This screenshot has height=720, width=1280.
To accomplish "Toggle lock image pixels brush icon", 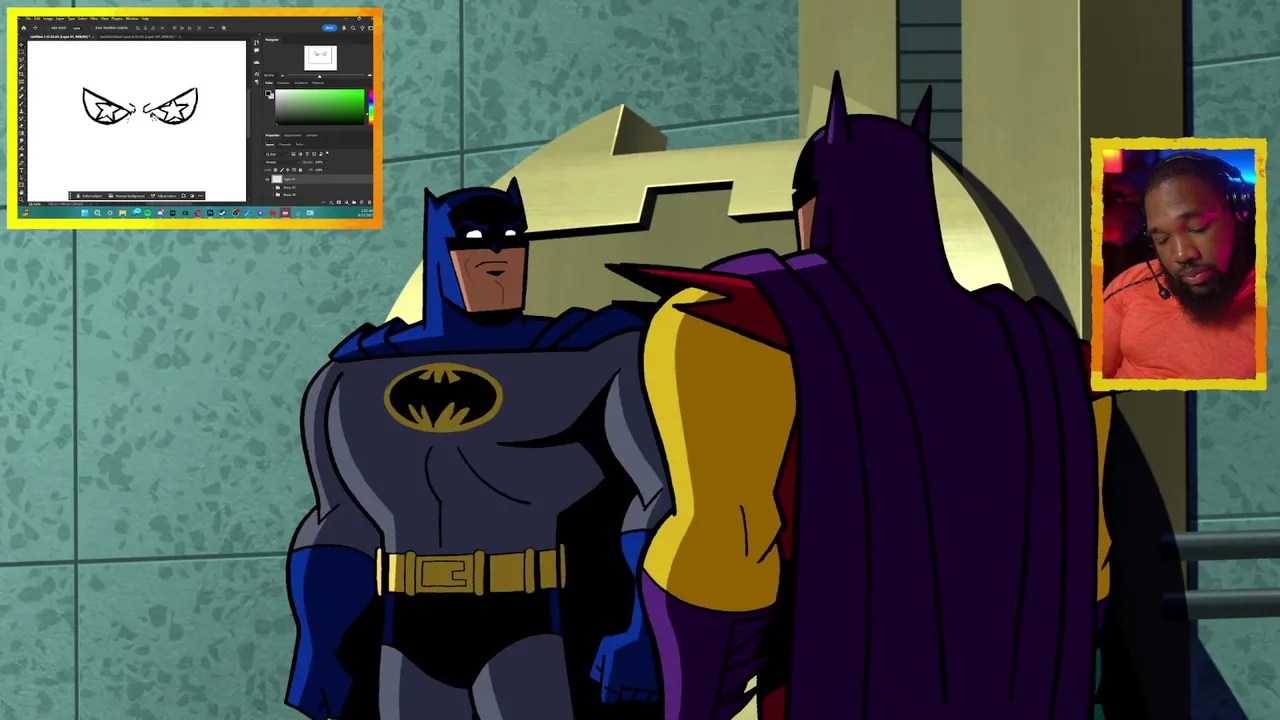I will tap(282, 170).
